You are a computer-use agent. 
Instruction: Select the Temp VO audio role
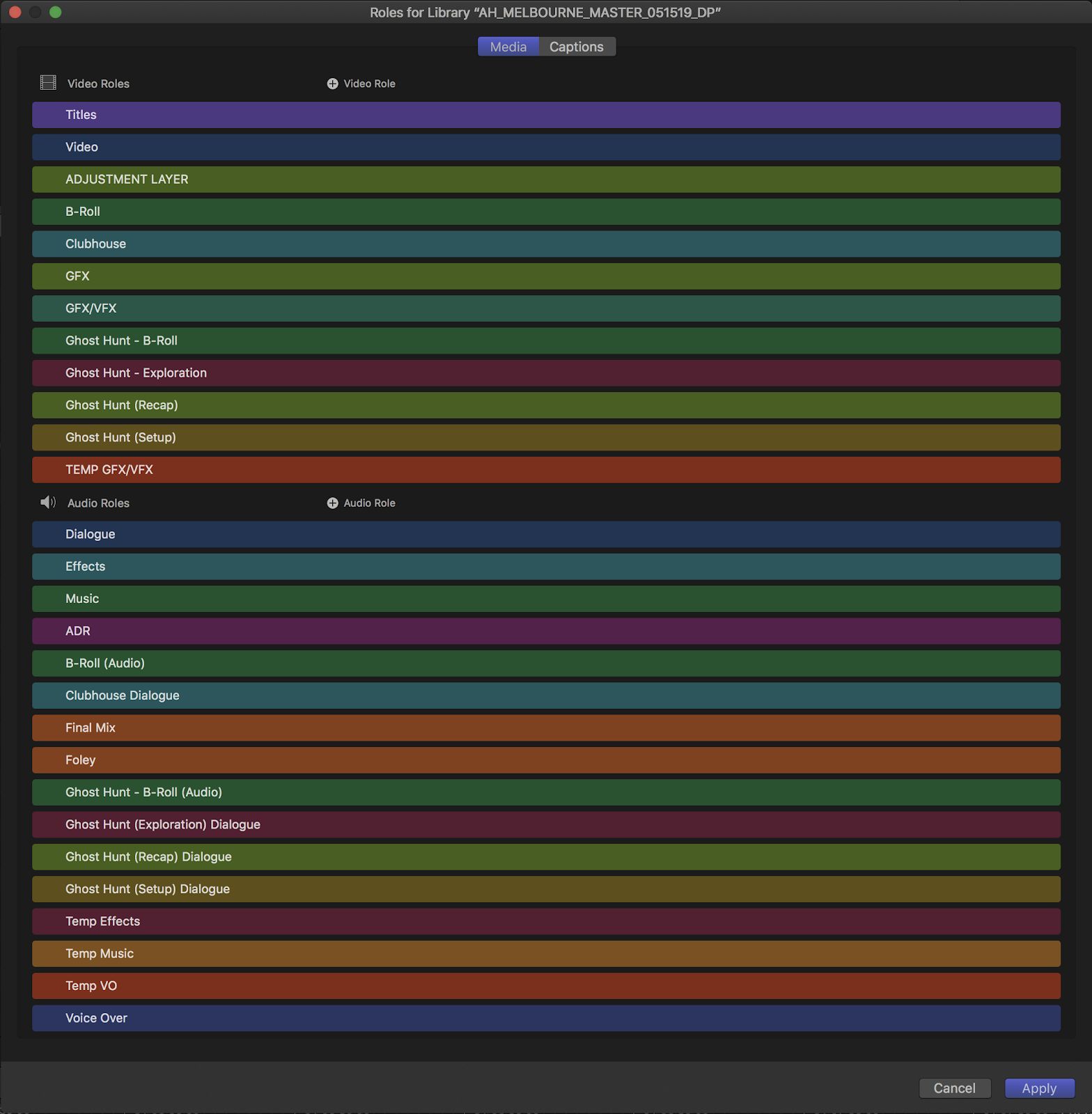click(546, 986)
